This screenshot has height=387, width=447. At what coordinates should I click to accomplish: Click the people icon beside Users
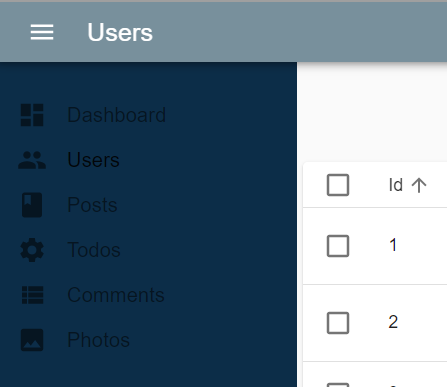(x=32, y=160)
